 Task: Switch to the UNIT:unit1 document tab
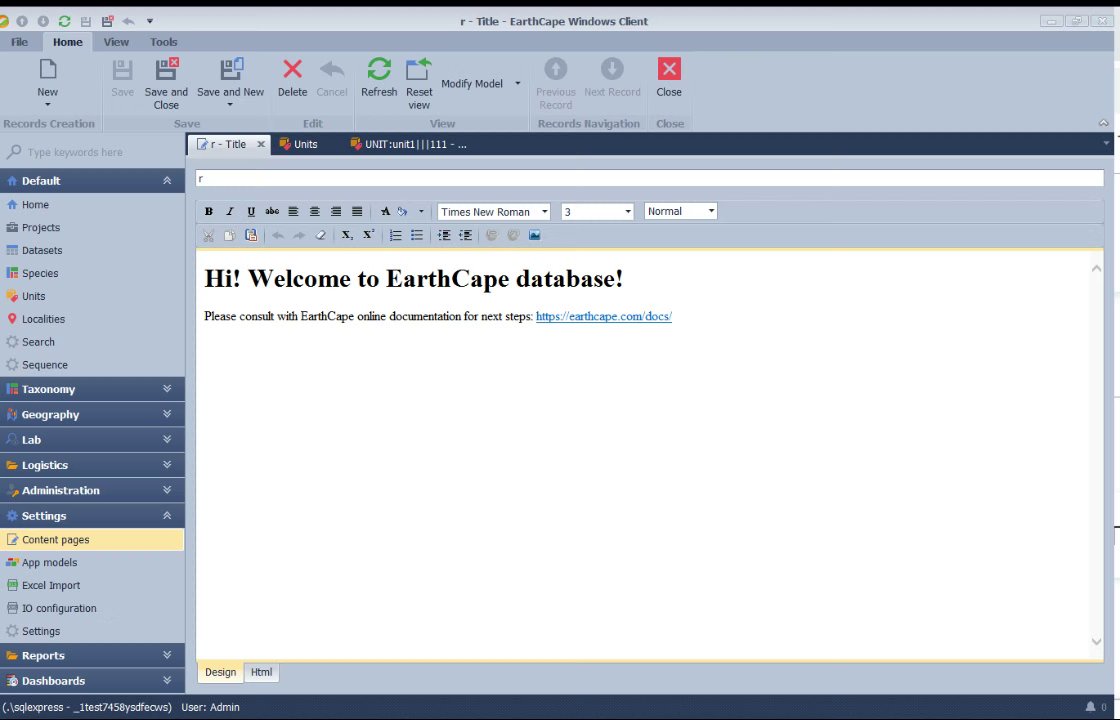tap(409, 144)
